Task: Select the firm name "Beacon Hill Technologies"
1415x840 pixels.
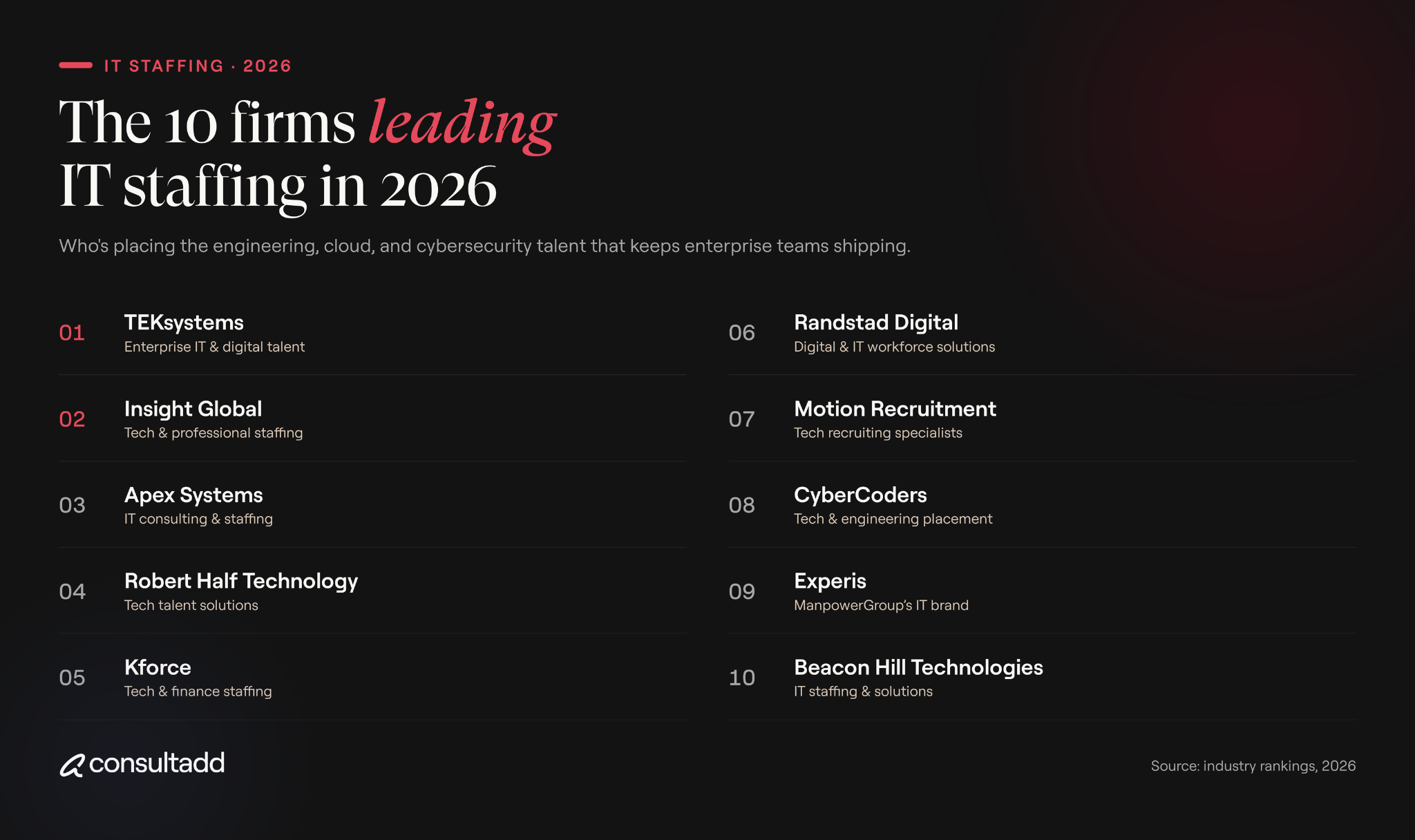Action: point(918,667)
